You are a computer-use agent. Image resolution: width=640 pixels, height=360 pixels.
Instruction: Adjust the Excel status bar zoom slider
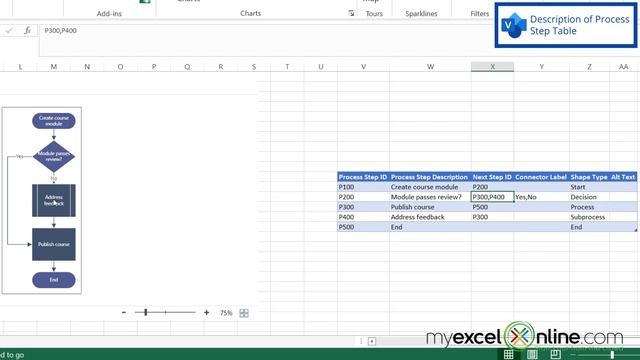click(612, 355)
